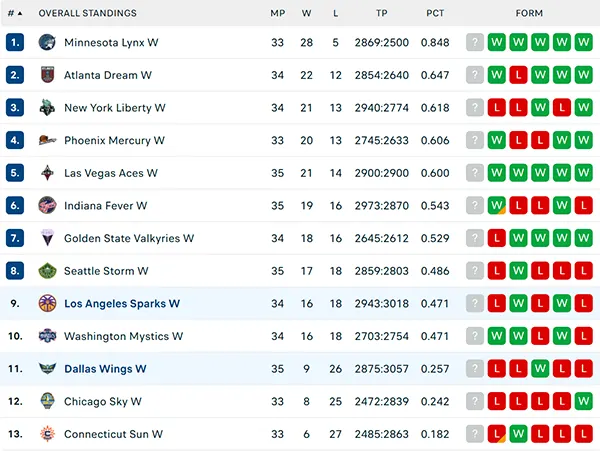The width and height of the screenshot is (600, 451).
Task: Open upcoming match icon for Washington Mystics
Action: 475,336
